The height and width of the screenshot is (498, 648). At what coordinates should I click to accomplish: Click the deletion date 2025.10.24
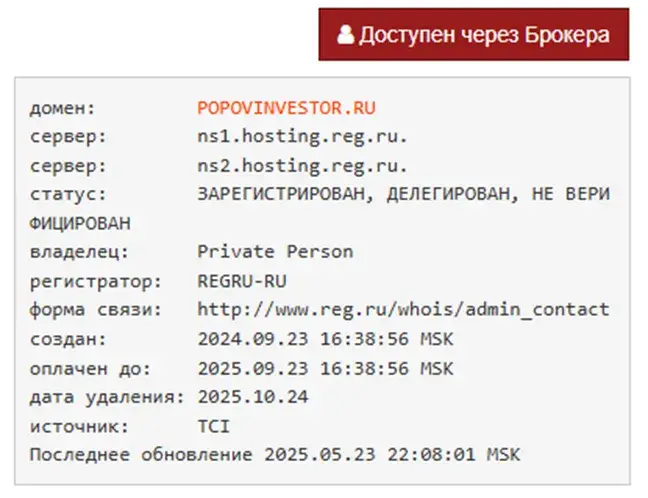[x=253, y=397]
